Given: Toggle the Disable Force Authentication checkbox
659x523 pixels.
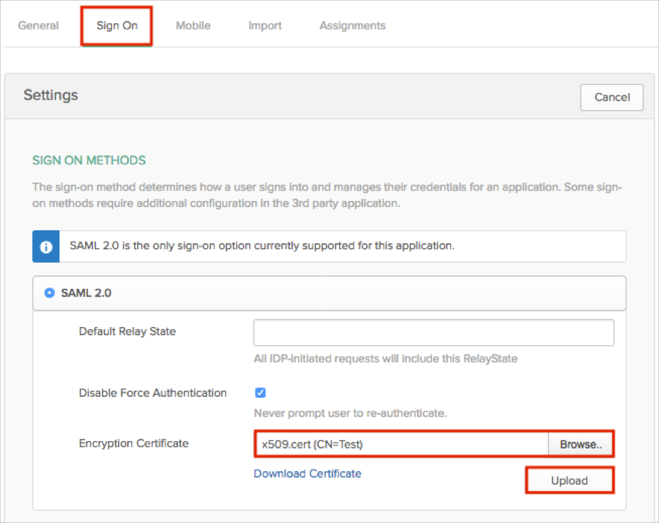Looking at the screenshot, I should pos(260,393).
